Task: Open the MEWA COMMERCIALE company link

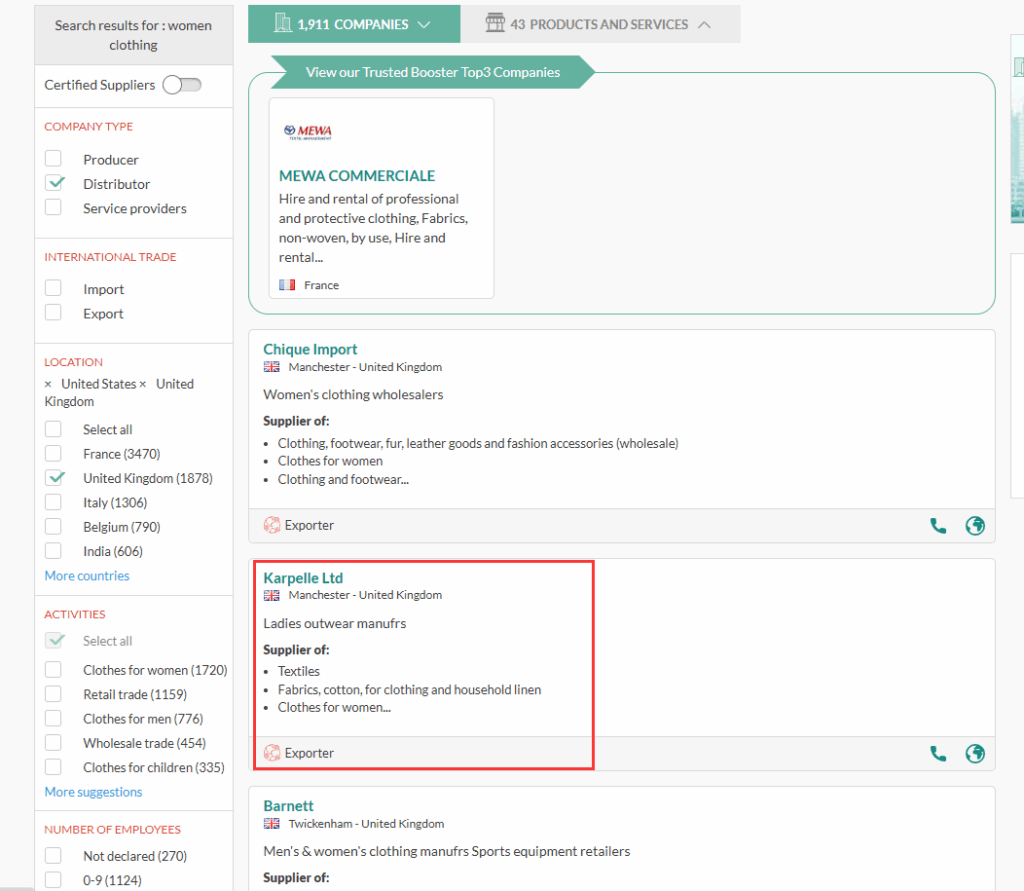Action: click(x=357, y=176)
